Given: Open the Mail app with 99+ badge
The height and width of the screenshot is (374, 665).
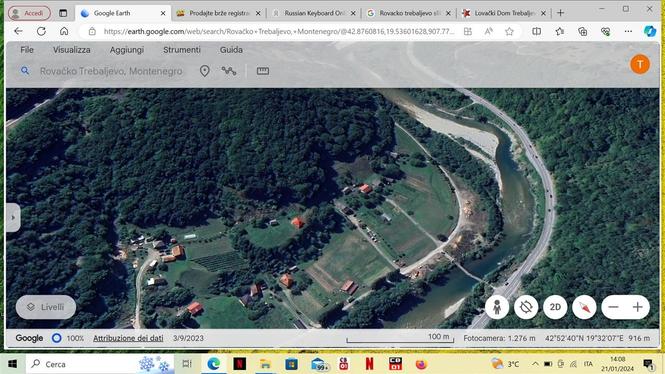Looking at the screenshot, I should coord(319,364).
